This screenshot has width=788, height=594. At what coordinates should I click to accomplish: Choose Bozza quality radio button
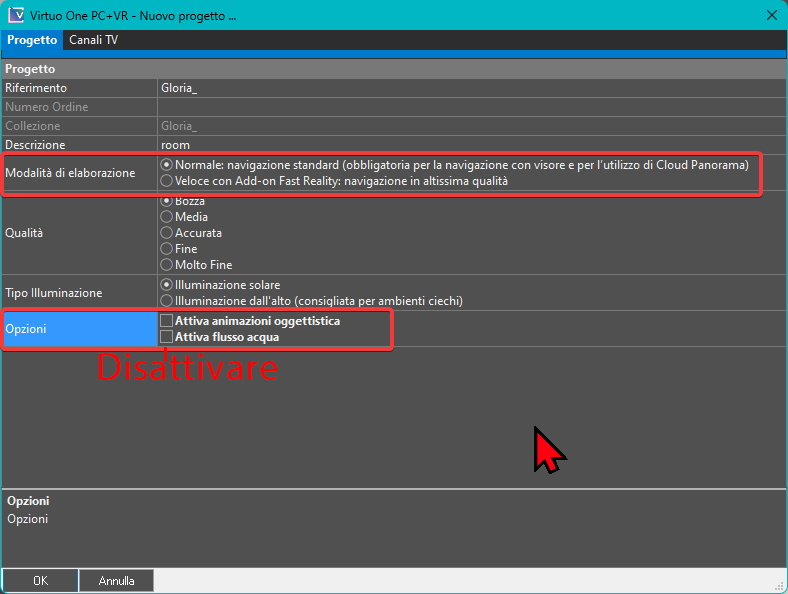tap(166, 201)
